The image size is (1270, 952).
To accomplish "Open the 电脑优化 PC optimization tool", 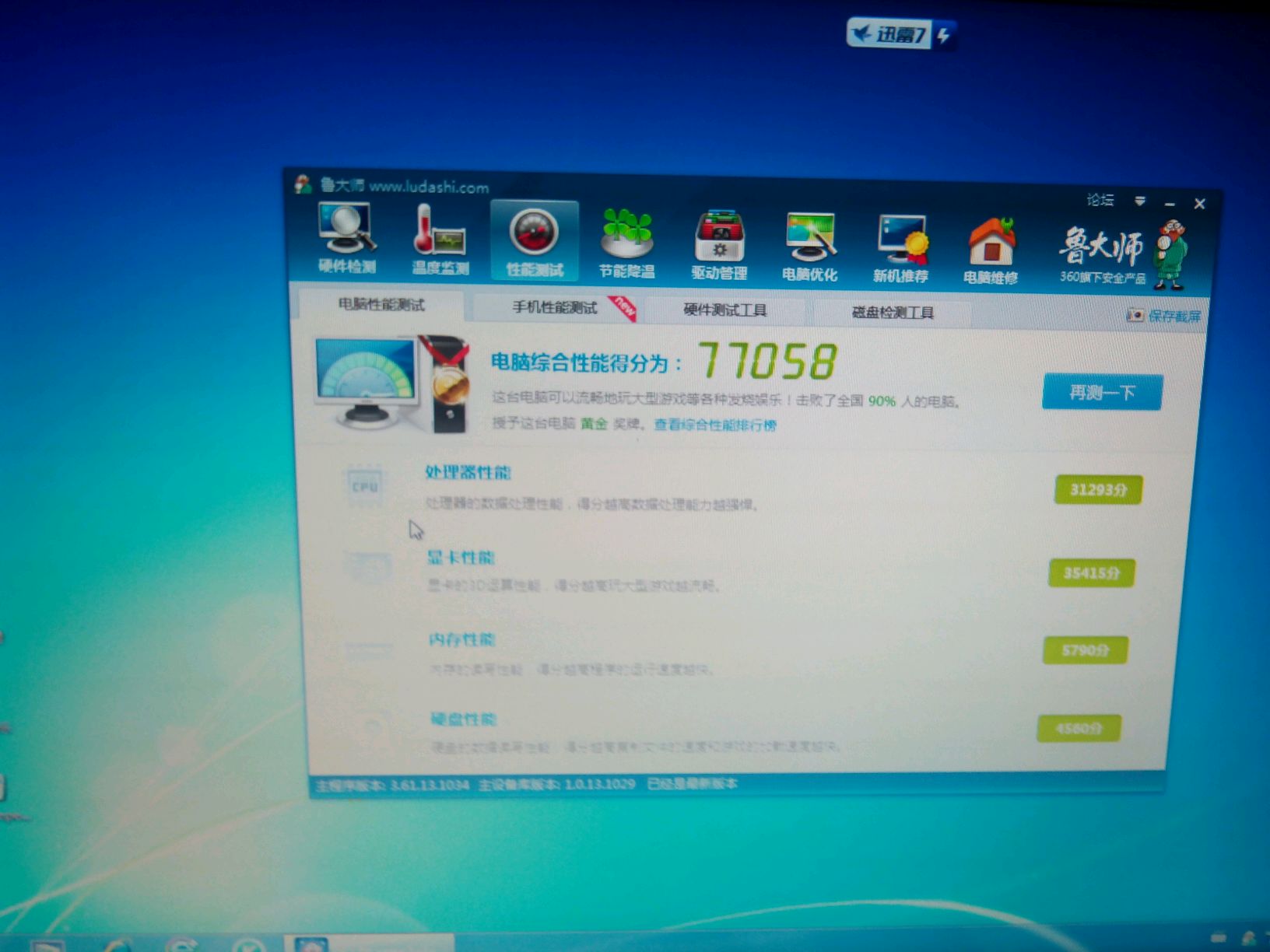I will pos(809,247).
